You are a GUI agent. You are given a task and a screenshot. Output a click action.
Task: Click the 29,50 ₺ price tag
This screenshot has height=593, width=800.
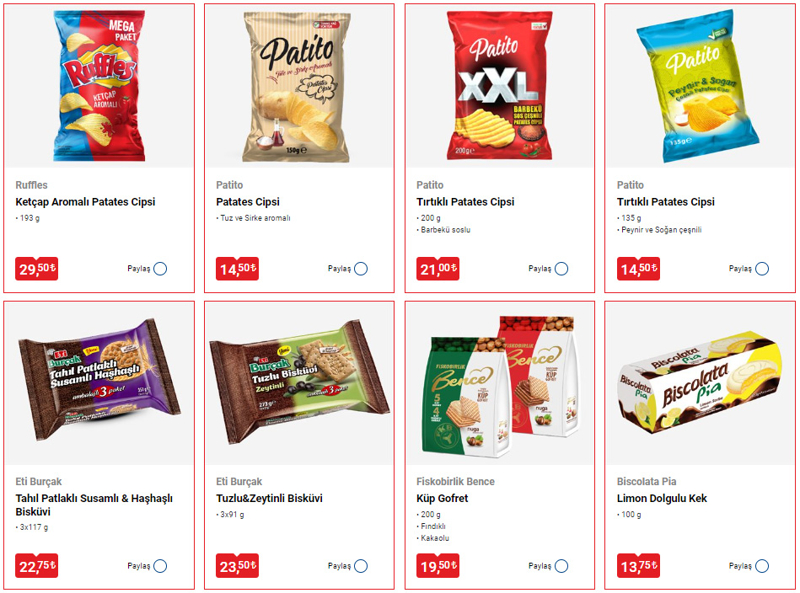37,268
